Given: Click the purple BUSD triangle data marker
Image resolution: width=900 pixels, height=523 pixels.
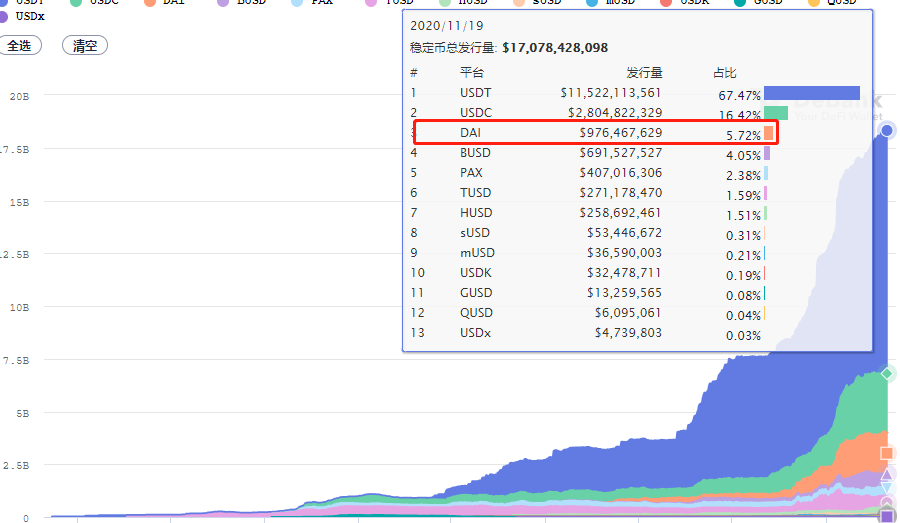Looking at the screenshot, I should tap(887, 474).
